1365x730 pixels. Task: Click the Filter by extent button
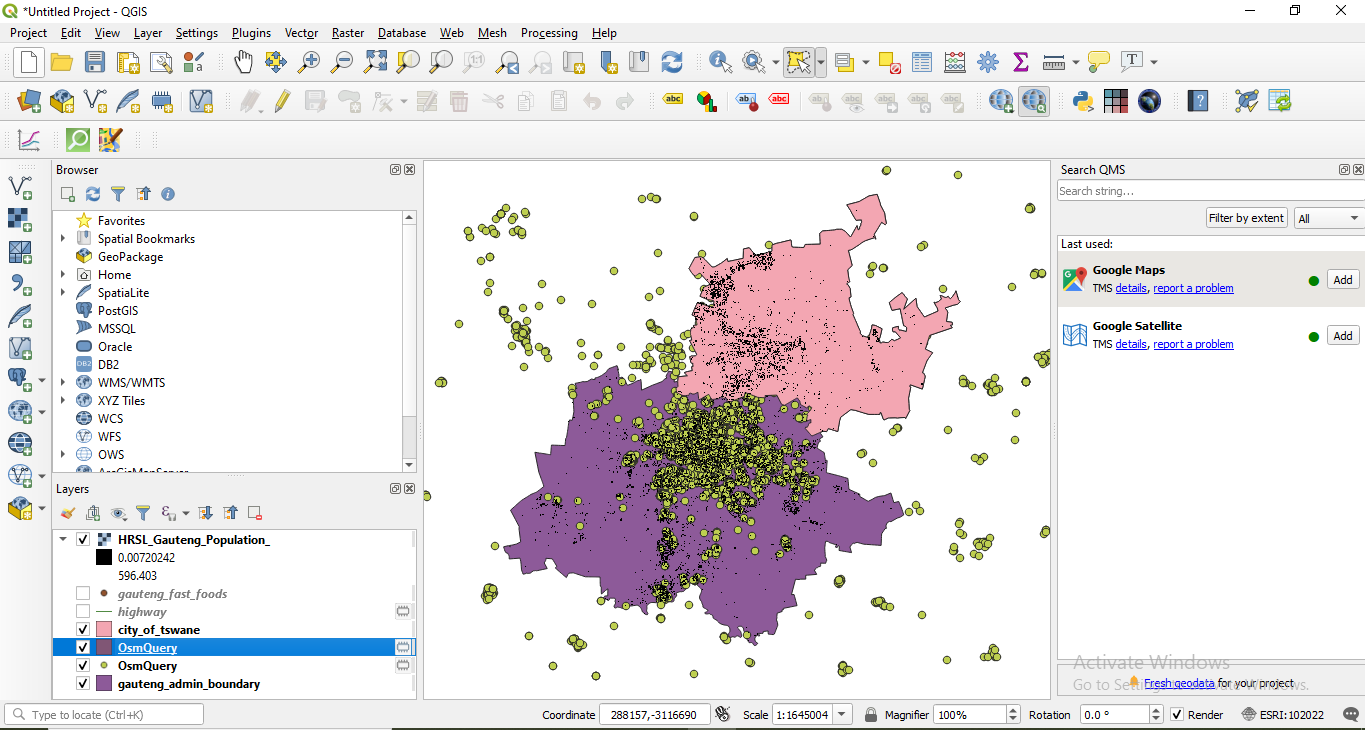[x=1246, y=218]
